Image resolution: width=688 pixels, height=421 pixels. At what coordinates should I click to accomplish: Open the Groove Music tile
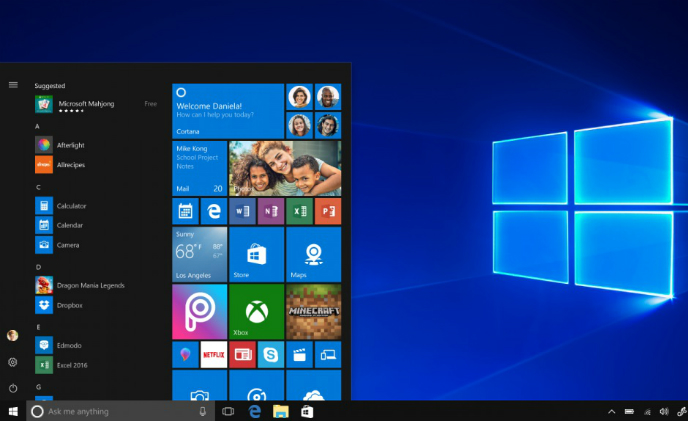tap(257, 385)
